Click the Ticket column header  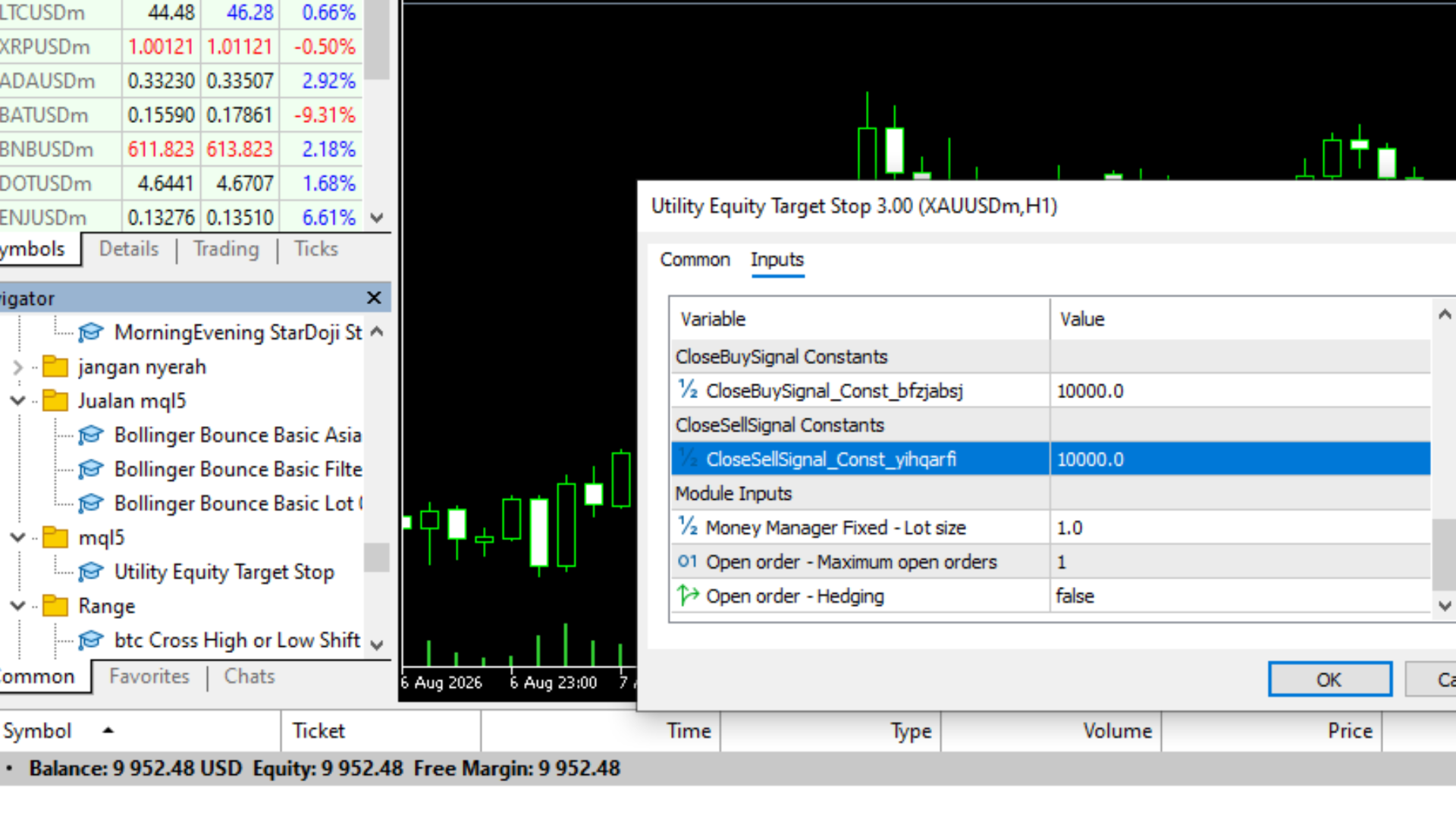381,731
